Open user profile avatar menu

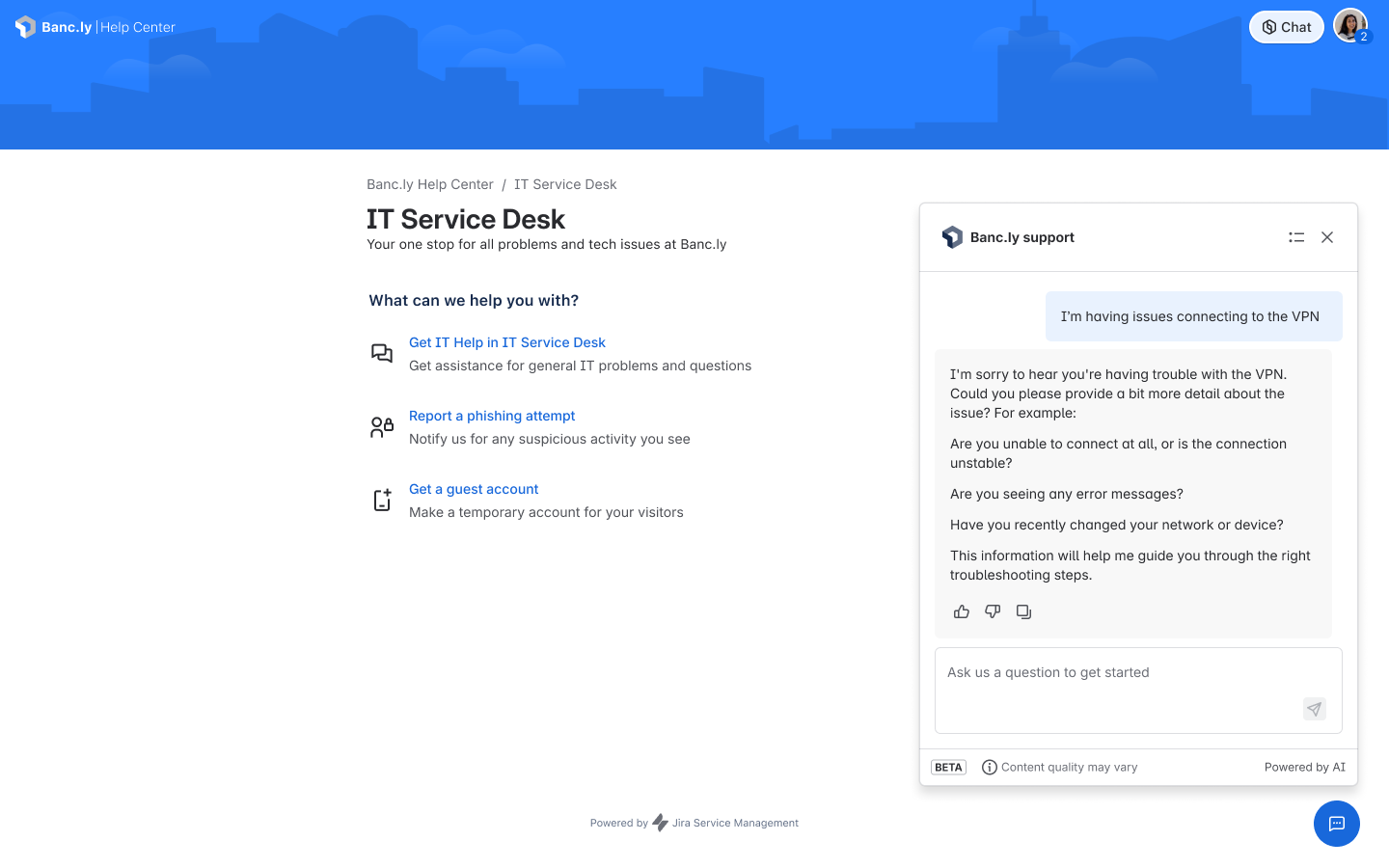(1349, 25)
